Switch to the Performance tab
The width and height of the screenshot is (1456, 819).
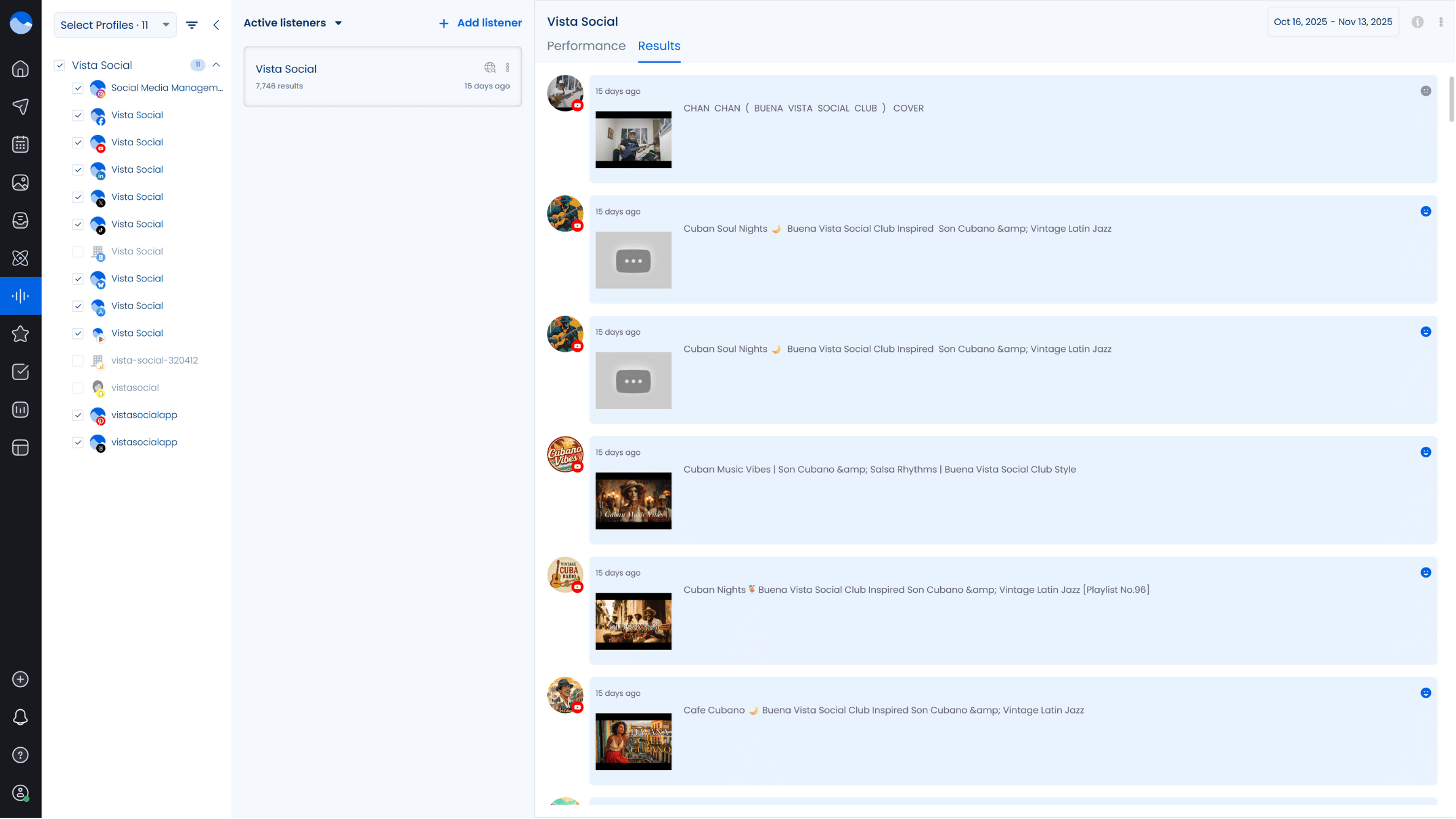pos(586,46)
